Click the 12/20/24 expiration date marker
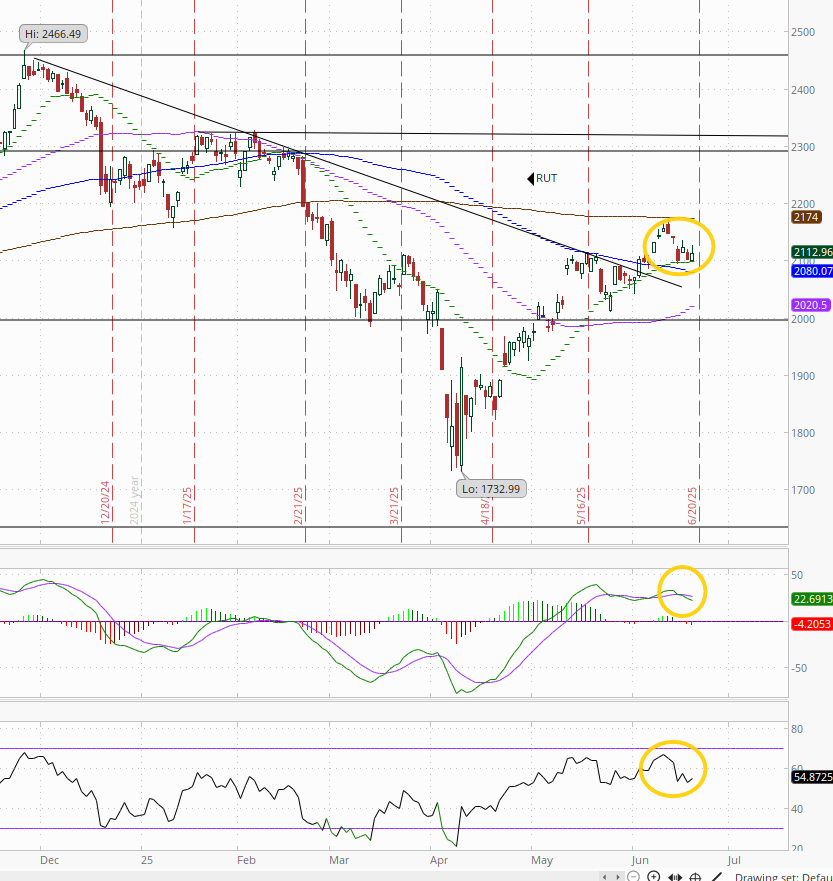 click(x=105, y=503)
